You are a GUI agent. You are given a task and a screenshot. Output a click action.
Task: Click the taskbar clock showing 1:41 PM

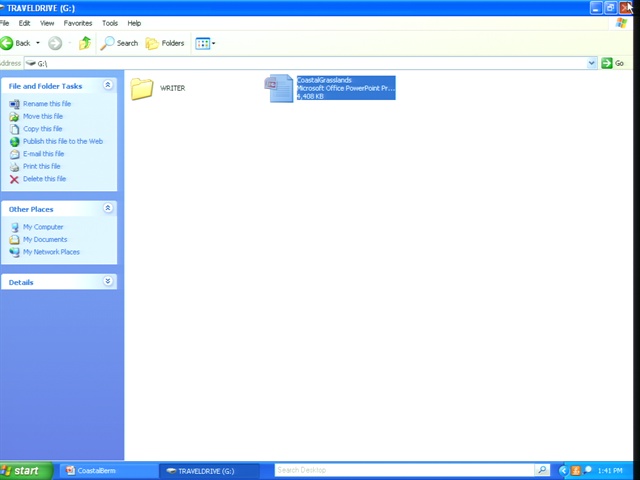point(610,471)
